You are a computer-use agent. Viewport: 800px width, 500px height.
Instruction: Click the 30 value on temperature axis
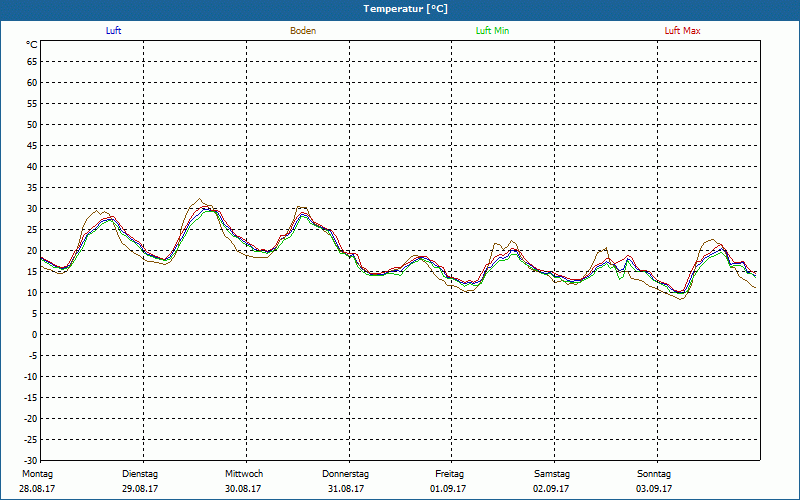32,209
